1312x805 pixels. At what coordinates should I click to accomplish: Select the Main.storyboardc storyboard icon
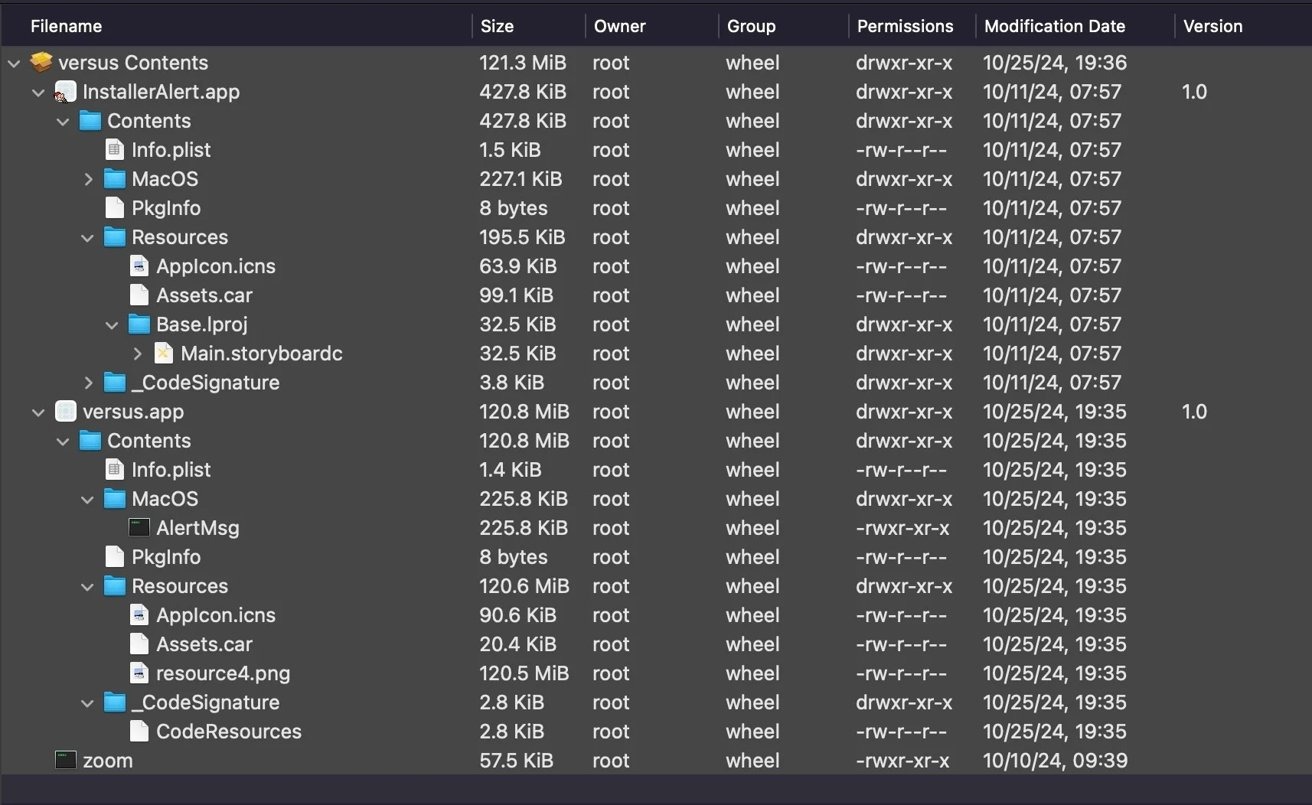(164, 353)
